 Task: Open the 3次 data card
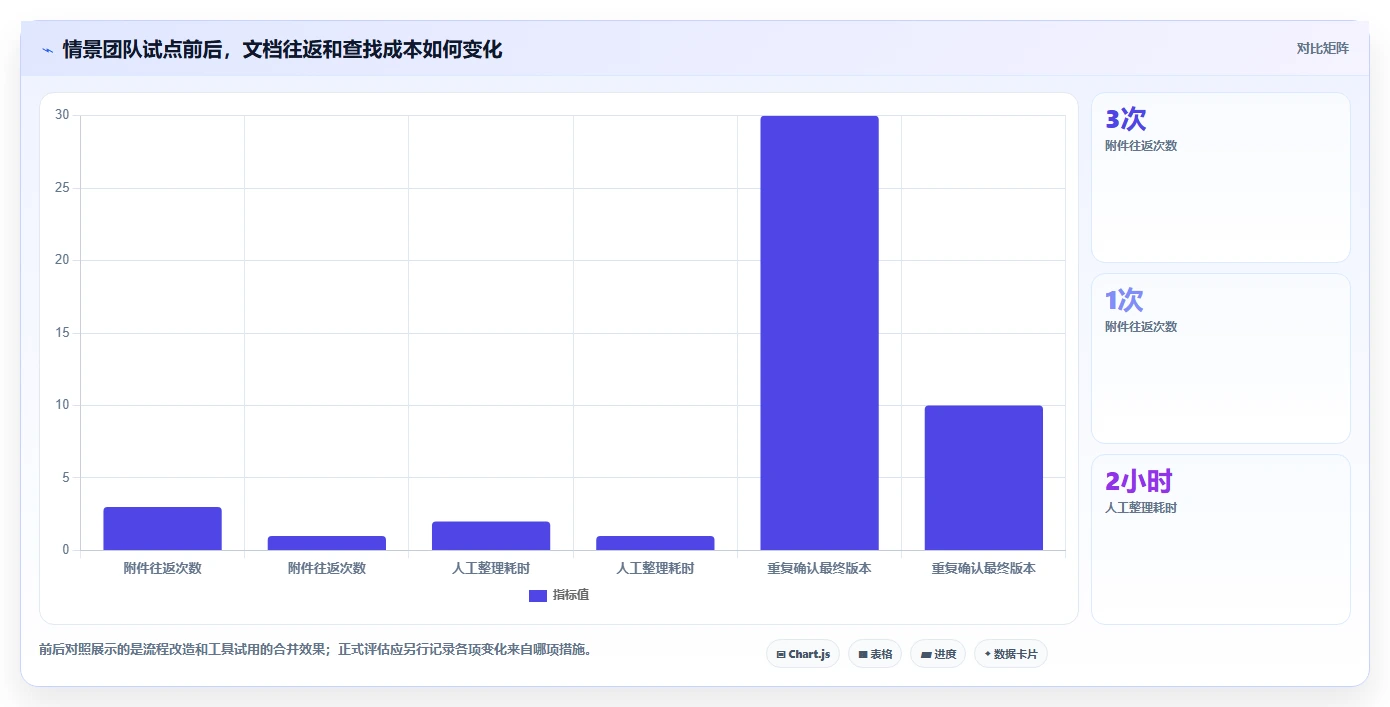[1220, 177]
